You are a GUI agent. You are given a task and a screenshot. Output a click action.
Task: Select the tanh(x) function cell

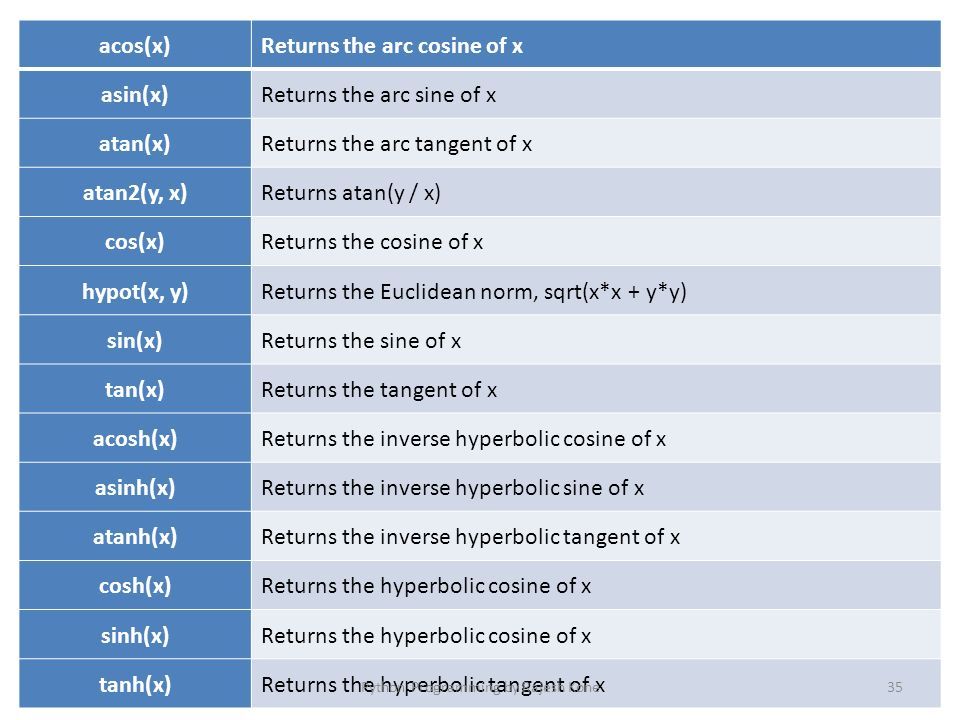point(135,684)
